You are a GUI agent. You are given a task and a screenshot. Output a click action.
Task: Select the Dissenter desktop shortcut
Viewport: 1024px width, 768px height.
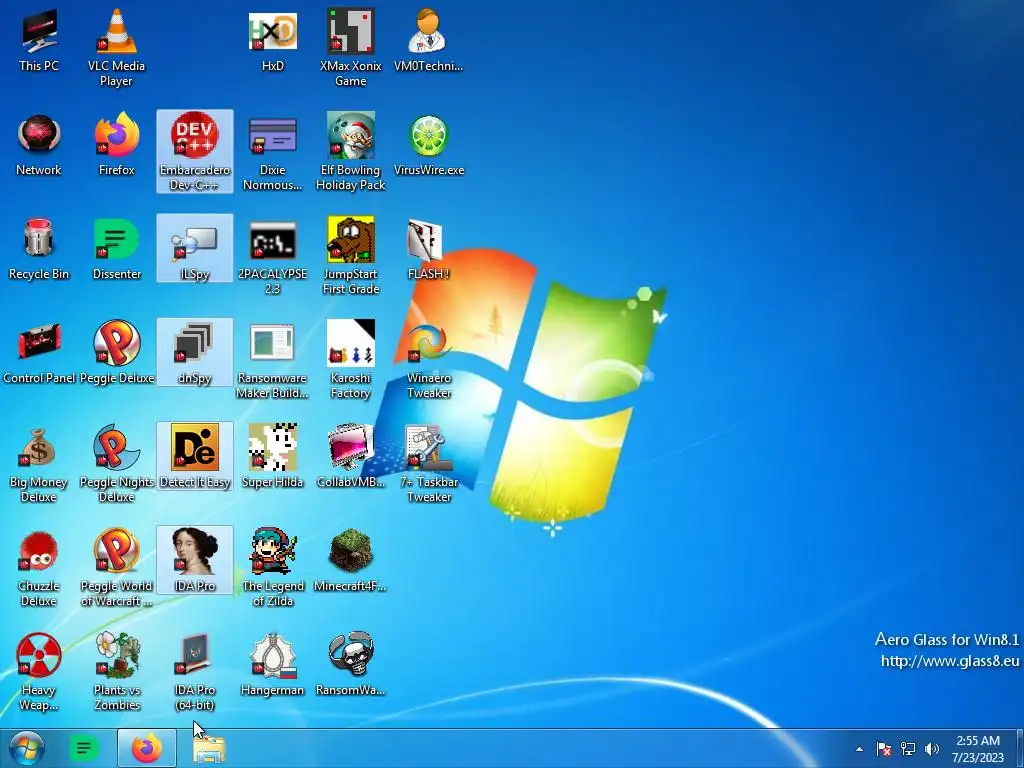pyautogui.click(x=116, y=249)
